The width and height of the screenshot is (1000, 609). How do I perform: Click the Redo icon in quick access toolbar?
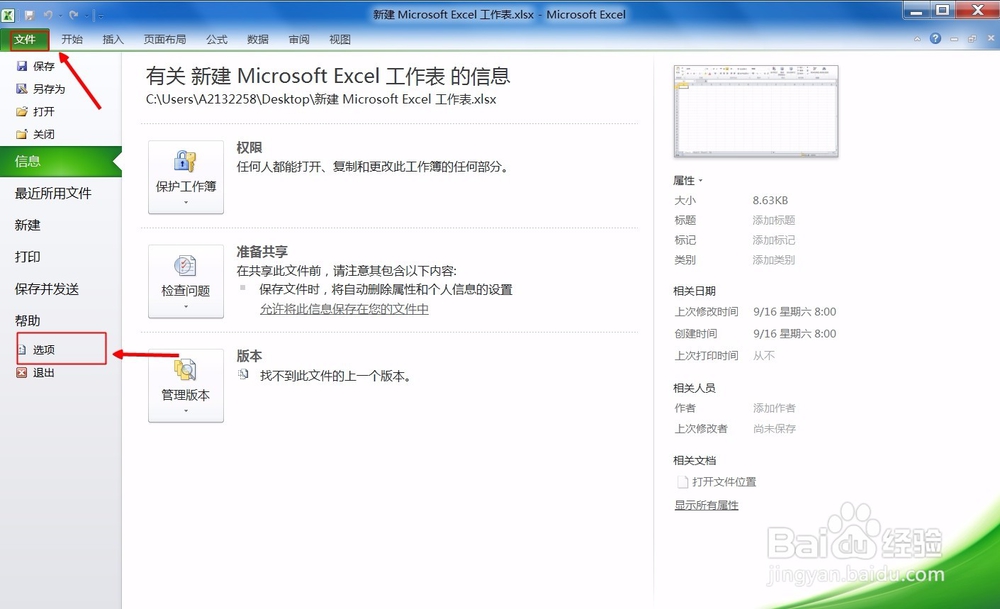point(73,15)
